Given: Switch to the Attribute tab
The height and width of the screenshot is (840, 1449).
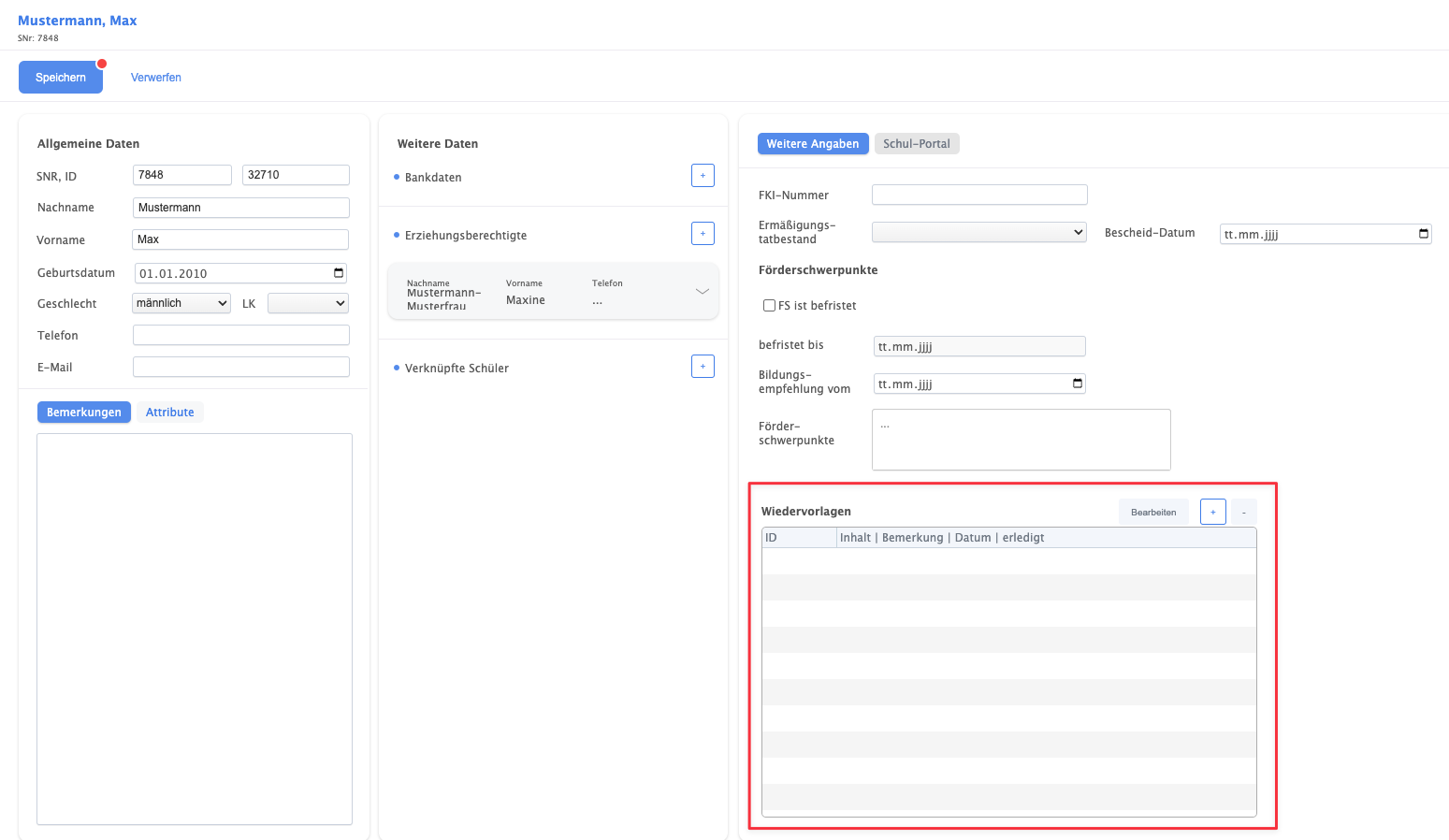Looking at the screenshot, I should pyautogui.click(x=169, y=413).
